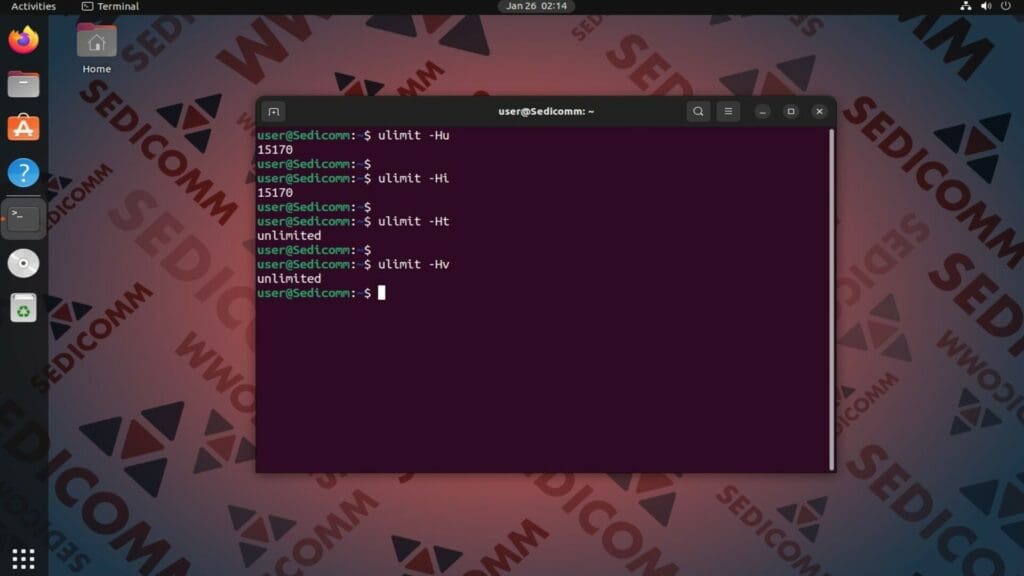This screenshot has width=1024, height=576.
Task: Click the 'ulimit -Hv' command text
Action: point(413,264)
